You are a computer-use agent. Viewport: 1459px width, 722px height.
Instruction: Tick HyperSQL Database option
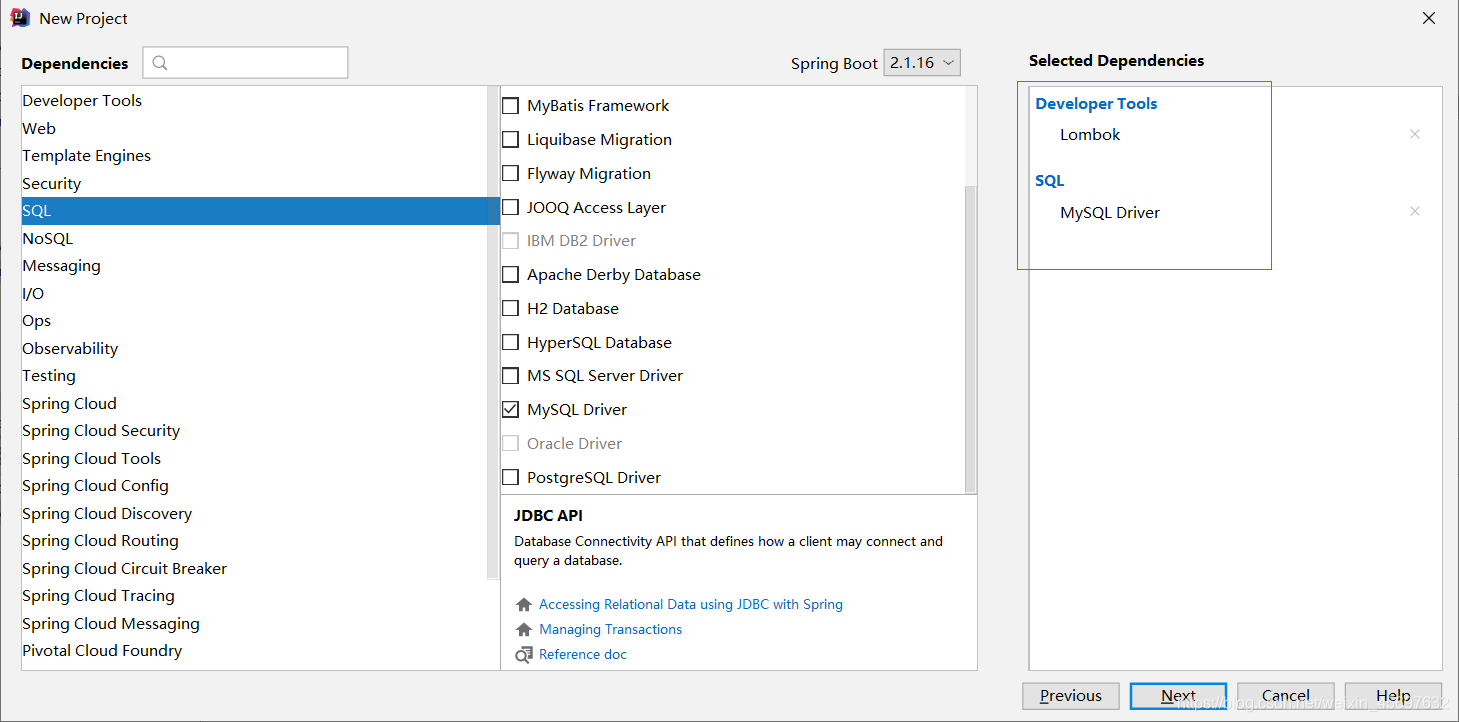510,343
